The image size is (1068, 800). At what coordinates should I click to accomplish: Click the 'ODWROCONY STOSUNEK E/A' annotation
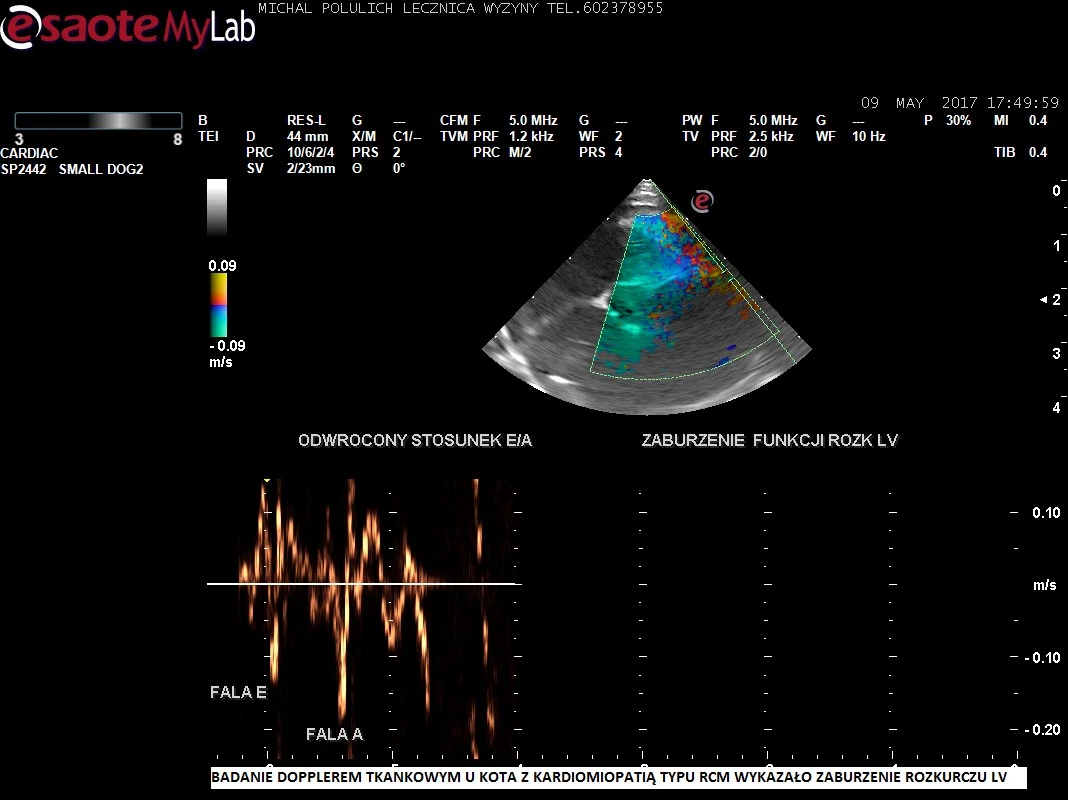(x=415, y=441)
